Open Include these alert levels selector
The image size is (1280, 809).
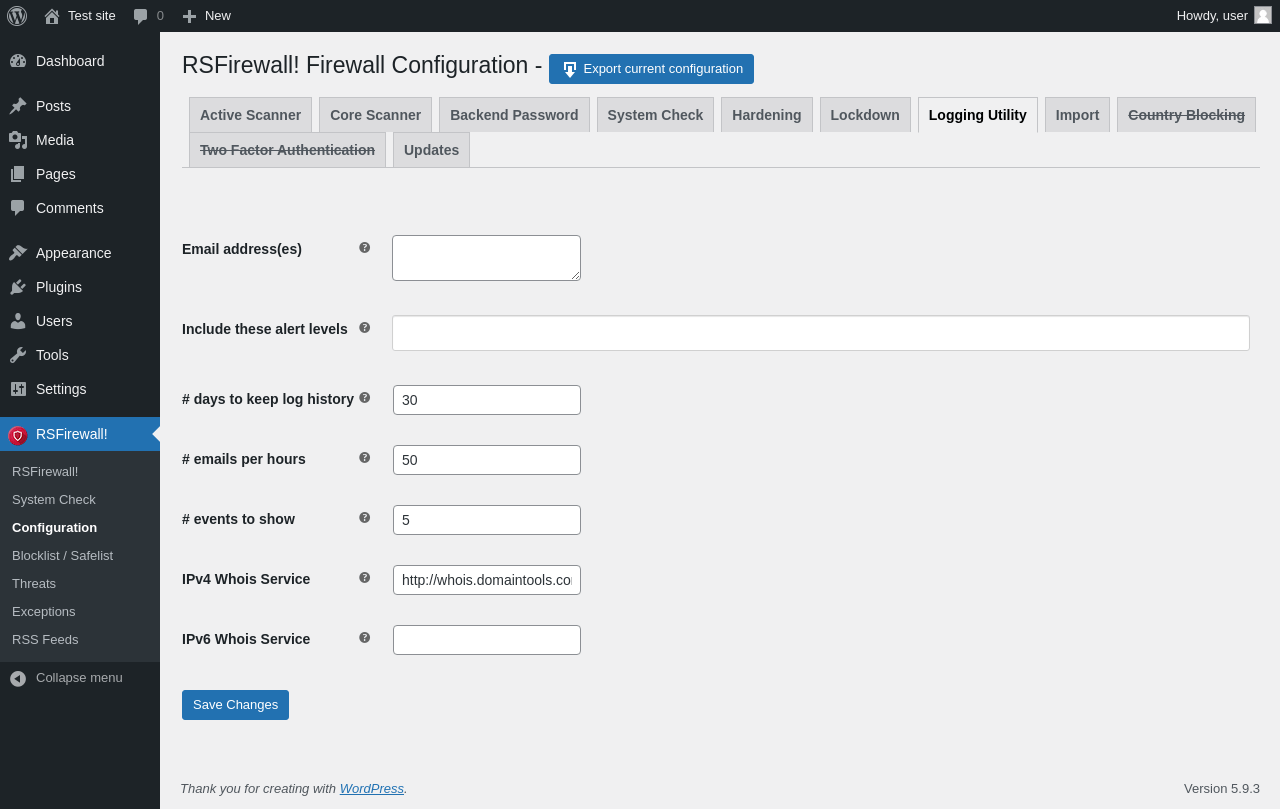coord(821,333)
